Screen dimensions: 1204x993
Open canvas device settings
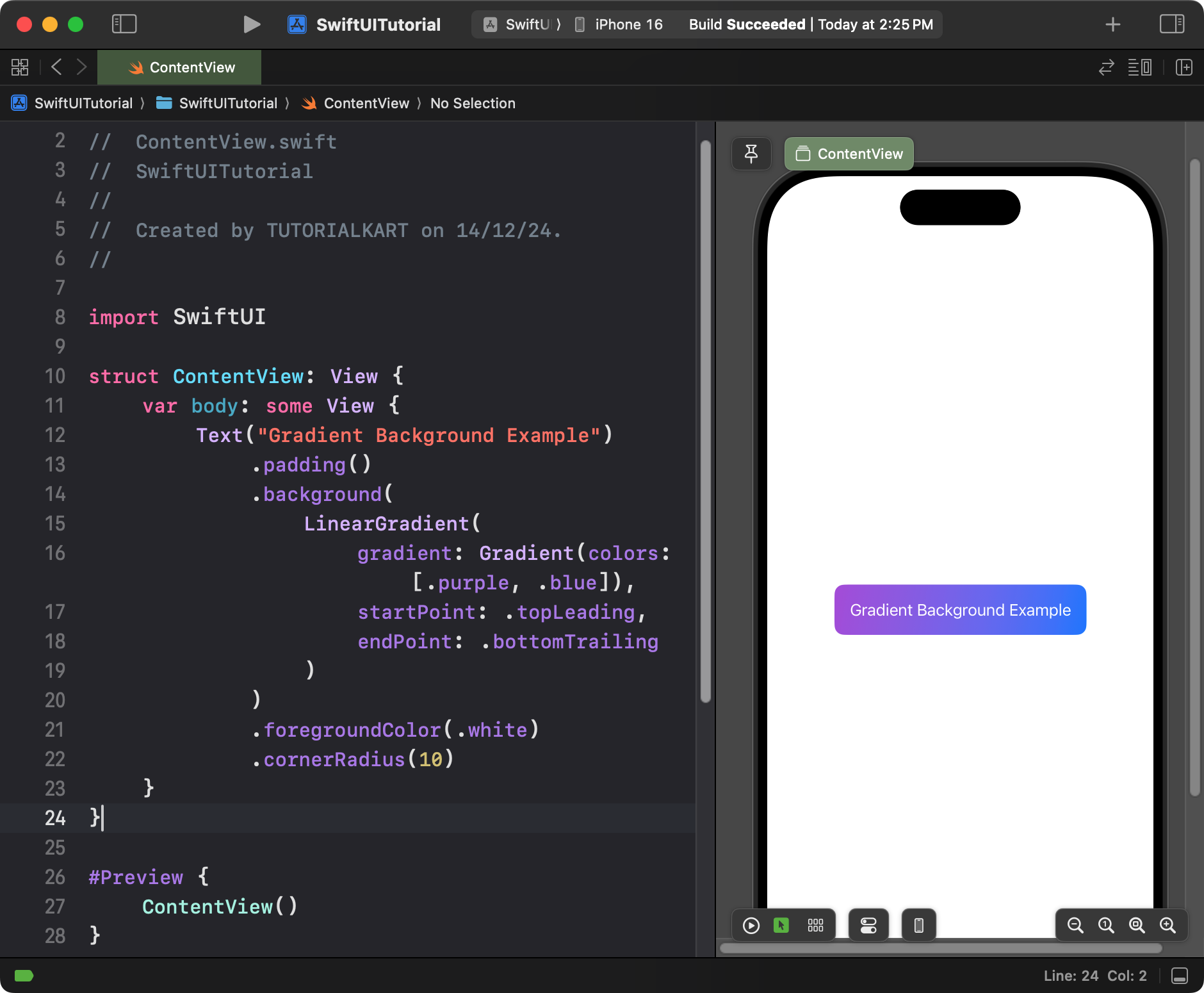pos(868,925)
